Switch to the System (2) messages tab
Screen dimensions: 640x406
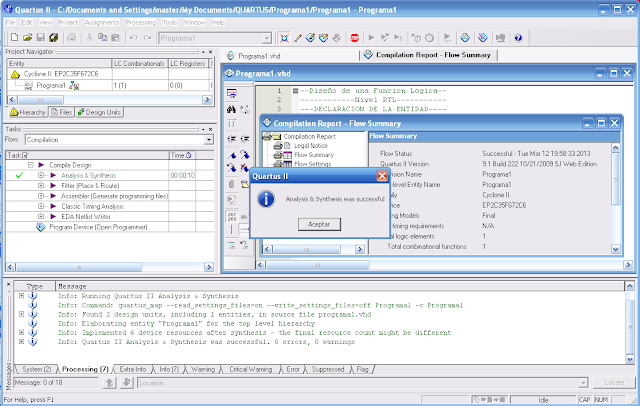pyautogui.click(x=36, y=369)
